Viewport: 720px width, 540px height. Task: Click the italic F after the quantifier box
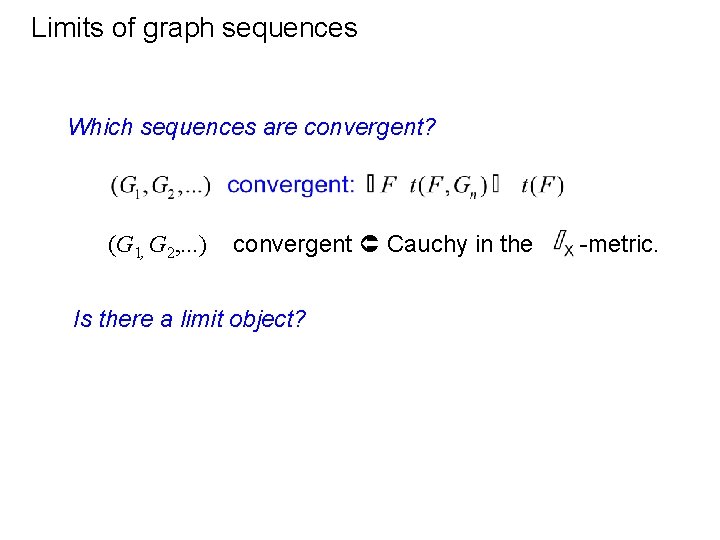(x=388, y=185)
